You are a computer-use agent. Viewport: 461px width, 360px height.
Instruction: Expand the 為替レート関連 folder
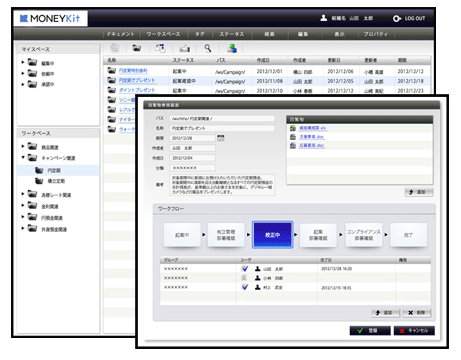(x=23, y=194)
